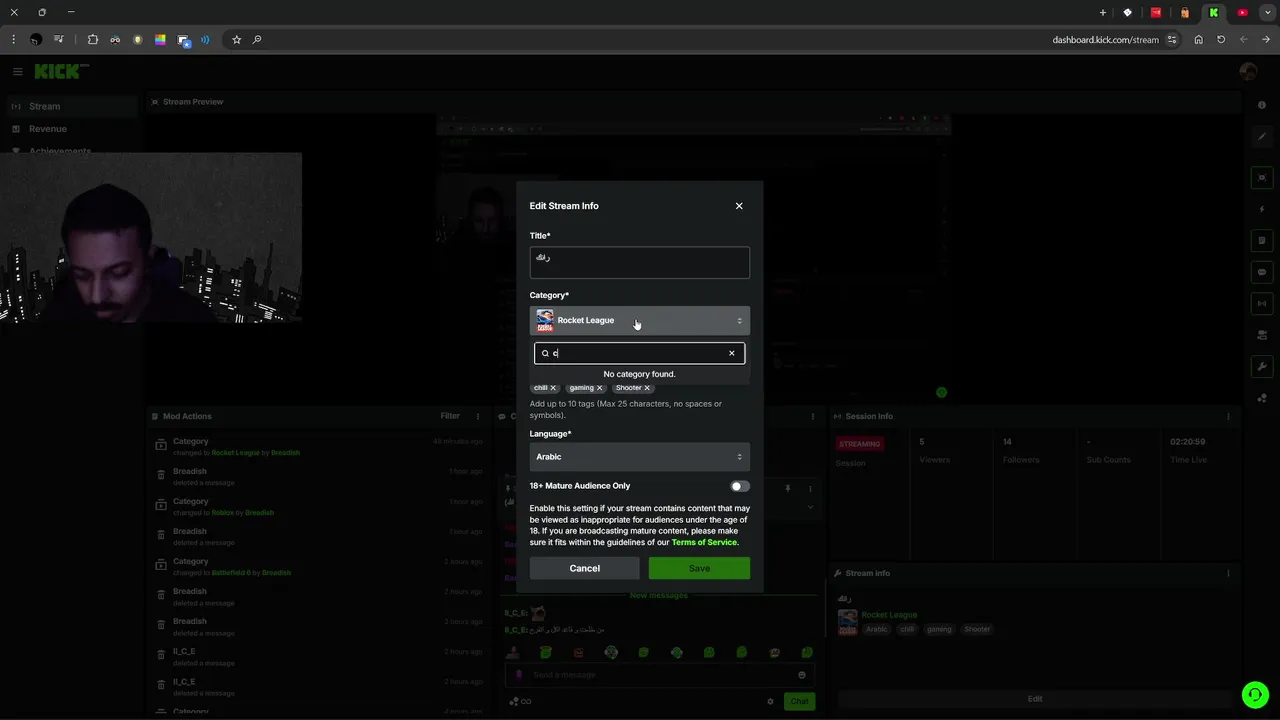Click the pencil icon in right sidebar
The image size is (1280, 720).
(x=1262, y=136)
